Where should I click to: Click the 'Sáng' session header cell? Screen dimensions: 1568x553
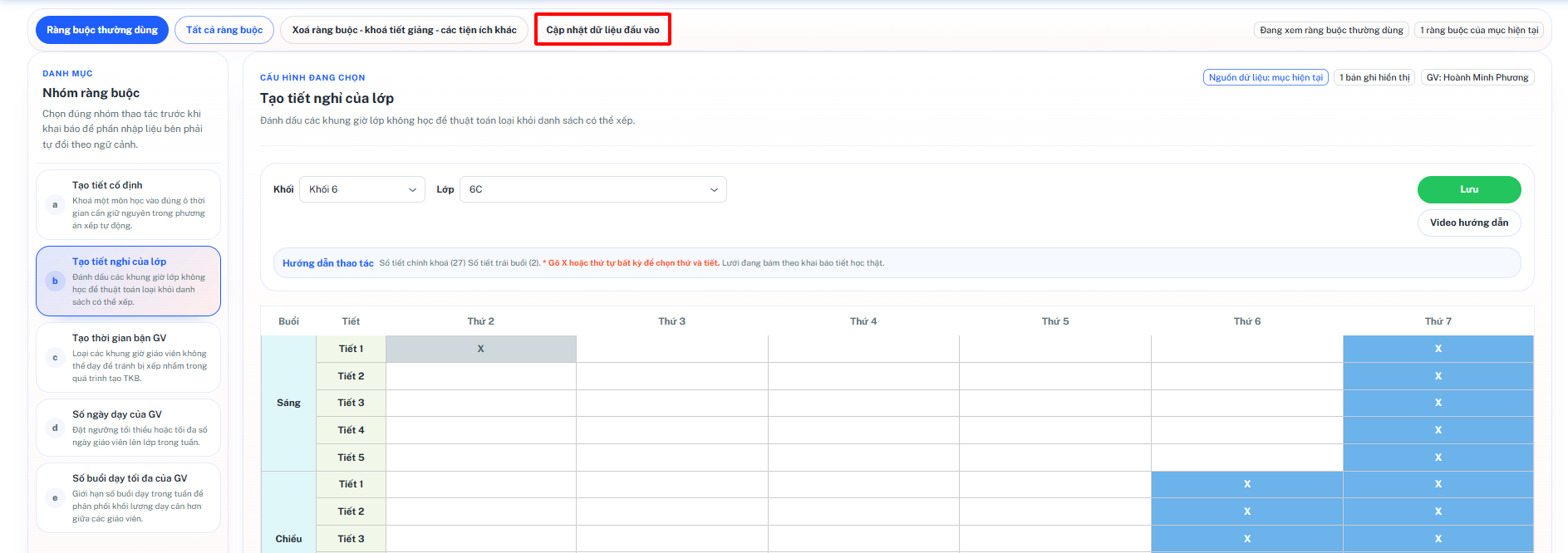[x=288, y=403]
